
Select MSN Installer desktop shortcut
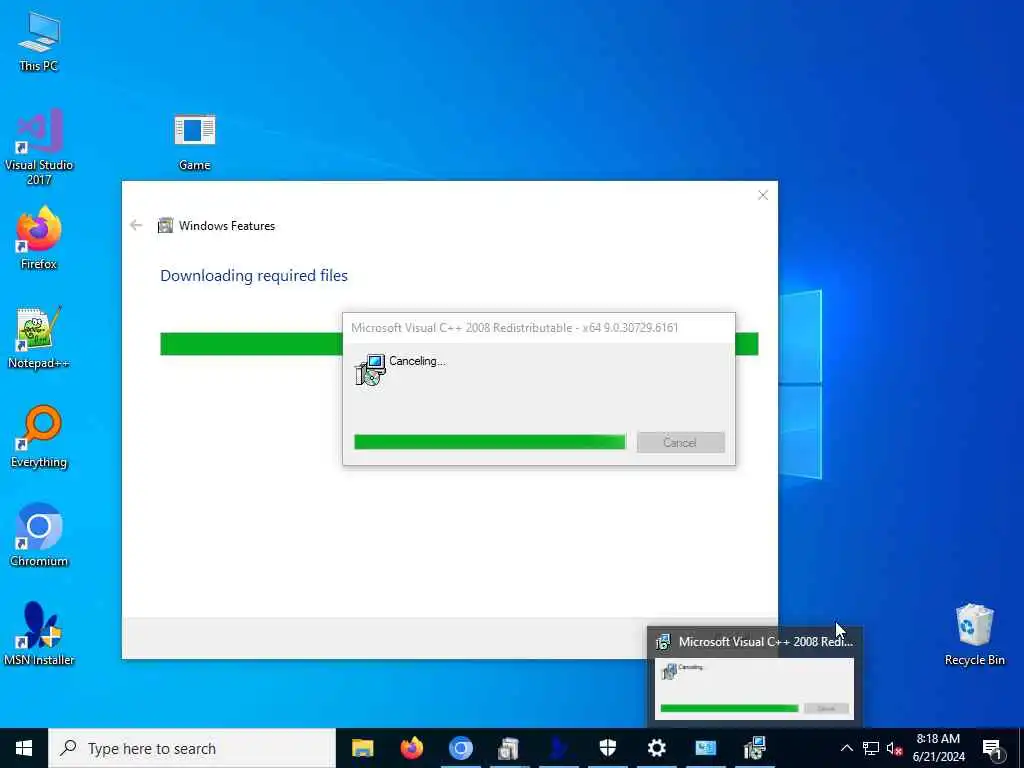pos(39,634)
